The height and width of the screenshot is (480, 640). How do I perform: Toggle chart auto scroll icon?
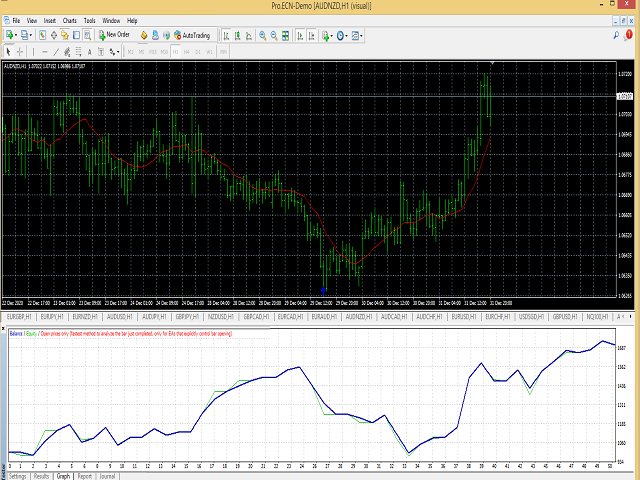click(300, 36)
